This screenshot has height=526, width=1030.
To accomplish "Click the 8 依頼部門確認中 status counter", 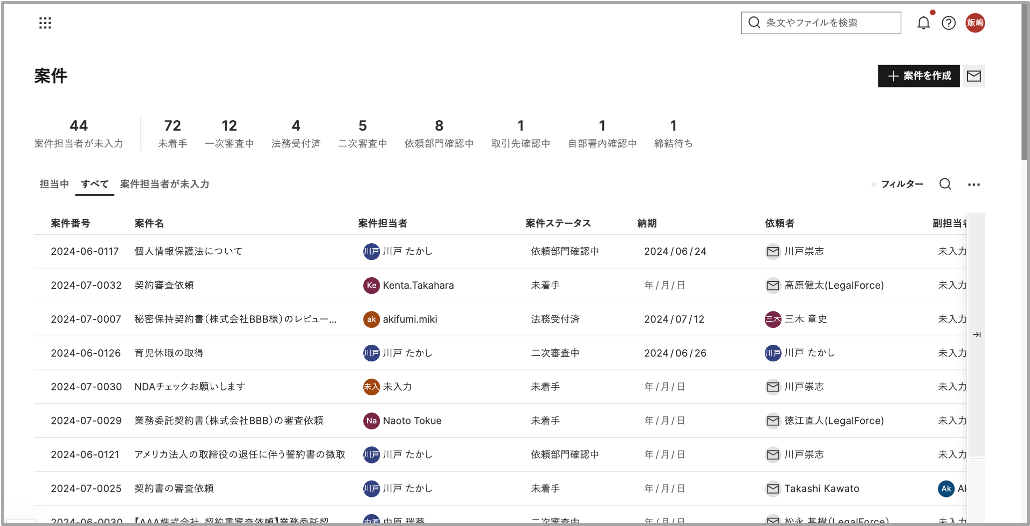I will [x=439, y=133].
